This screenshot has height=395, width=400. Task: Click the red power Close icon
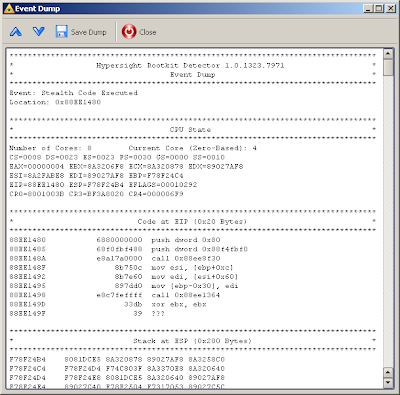tap(129, 32)
